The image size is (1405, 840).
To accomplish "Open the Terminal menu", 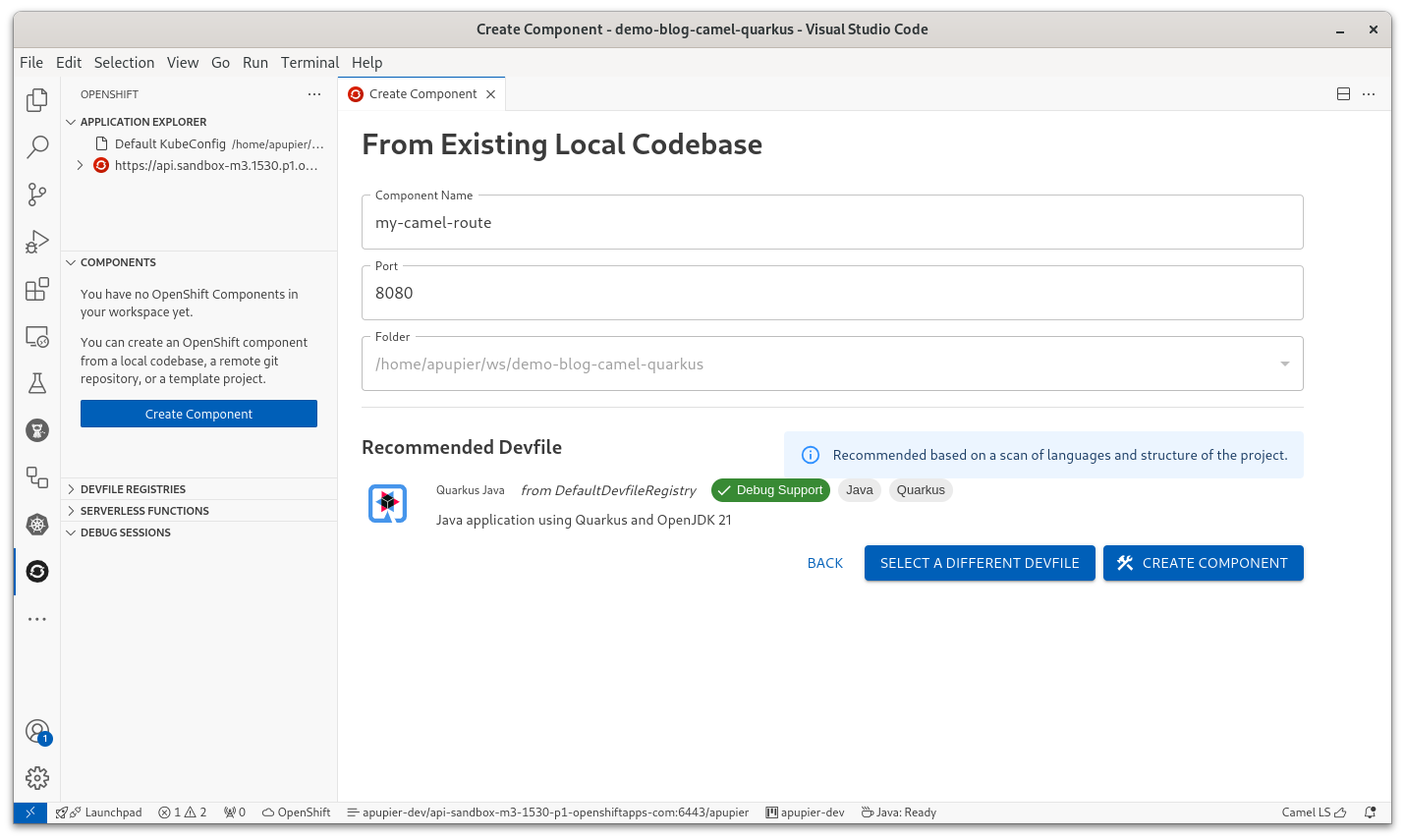I will point(309,62).
